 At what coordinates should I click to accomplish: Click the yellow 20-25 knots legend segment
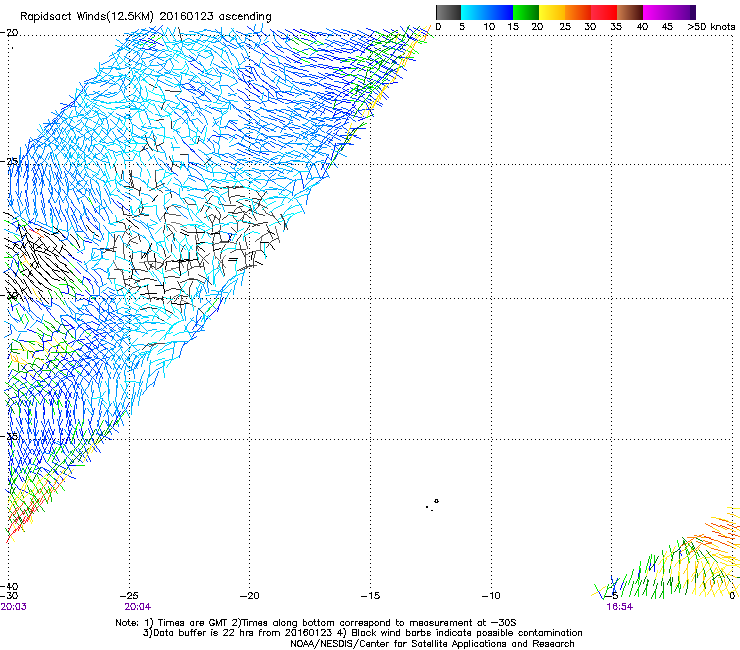552,12
